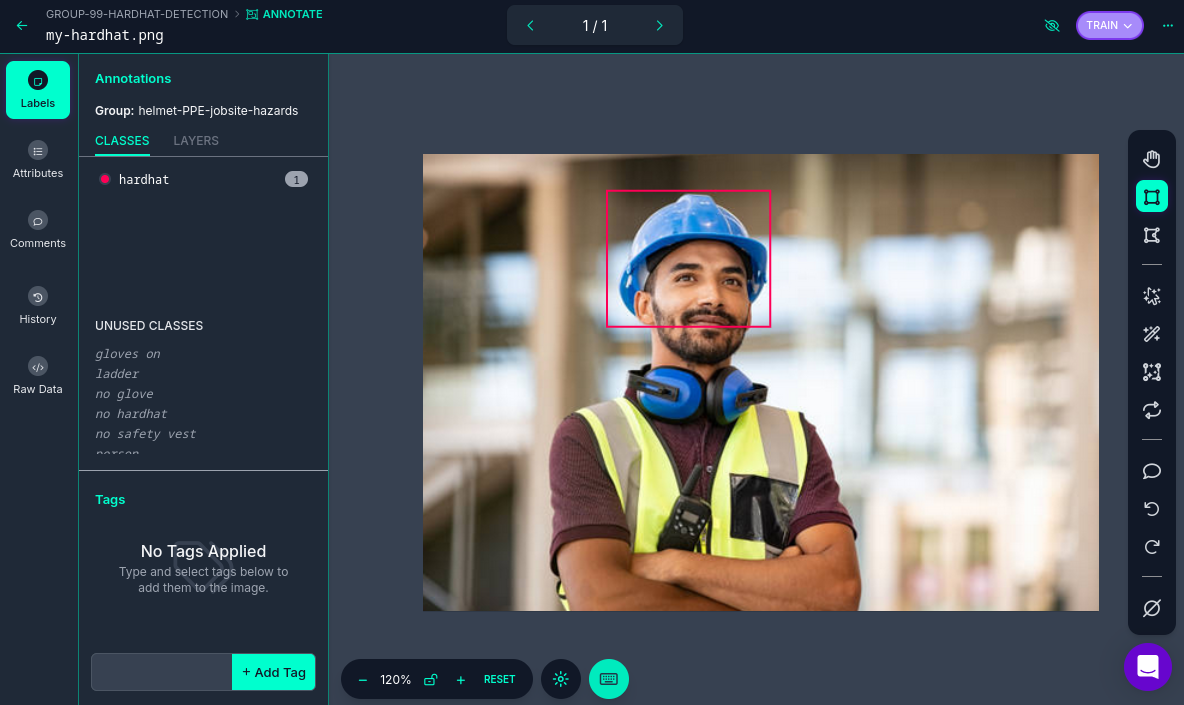Add a comment with the speech bubble tool
The width and height of the screenshot is (1184, 705).
[1152, 471]
